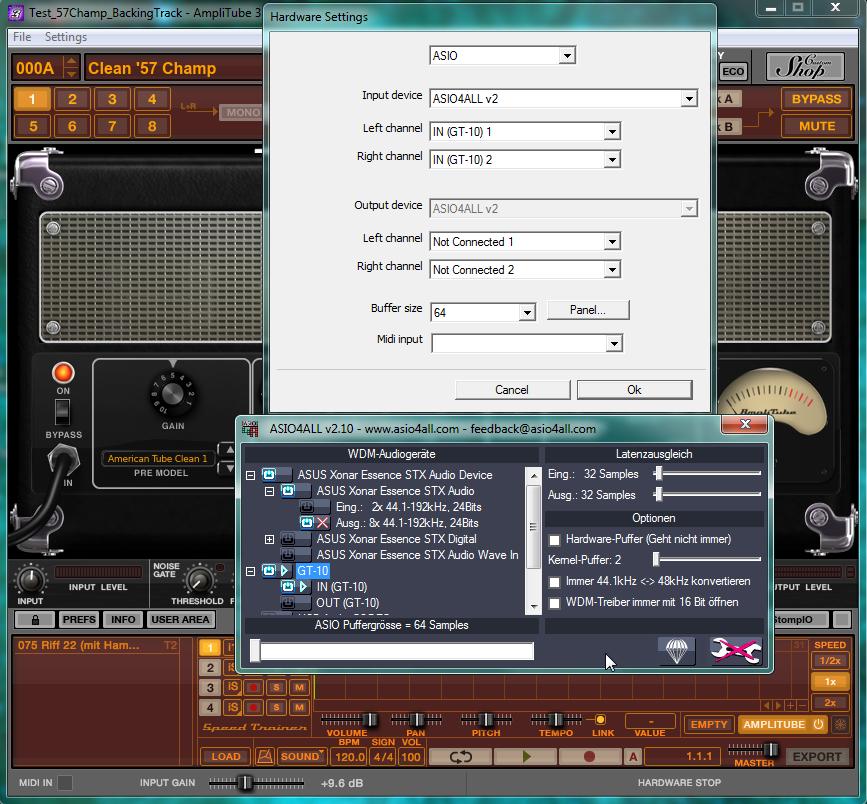Click the Panel... button
This screenshot has height=804, width=867.
[588, 310]
